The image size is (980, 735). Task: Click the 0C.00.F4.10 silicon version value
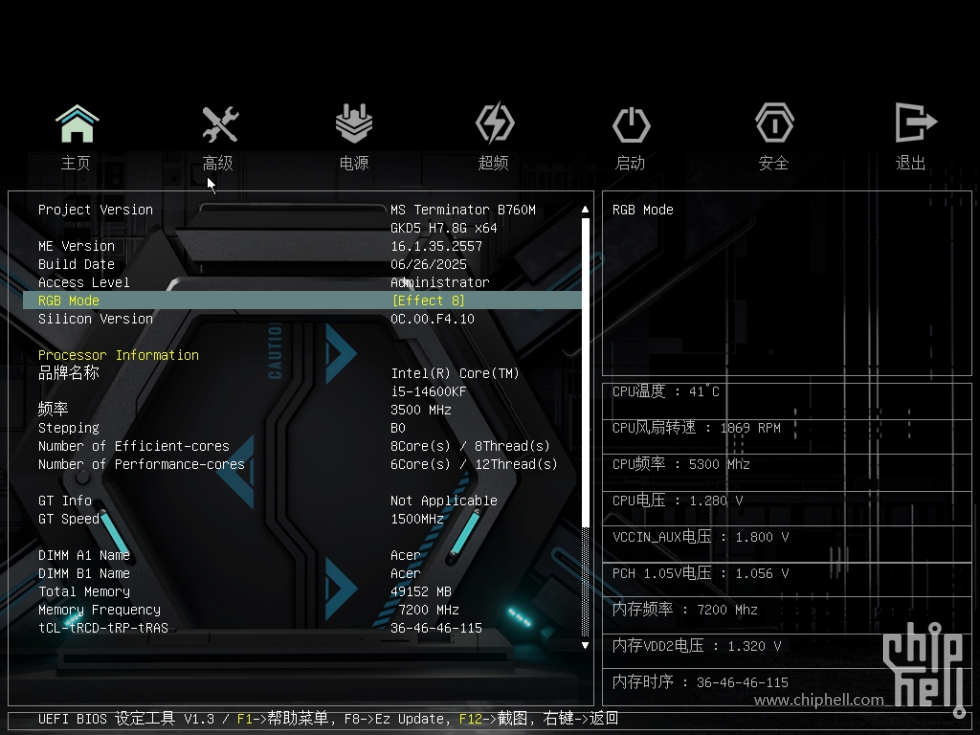pyautogui.click(x=432, y=319)
